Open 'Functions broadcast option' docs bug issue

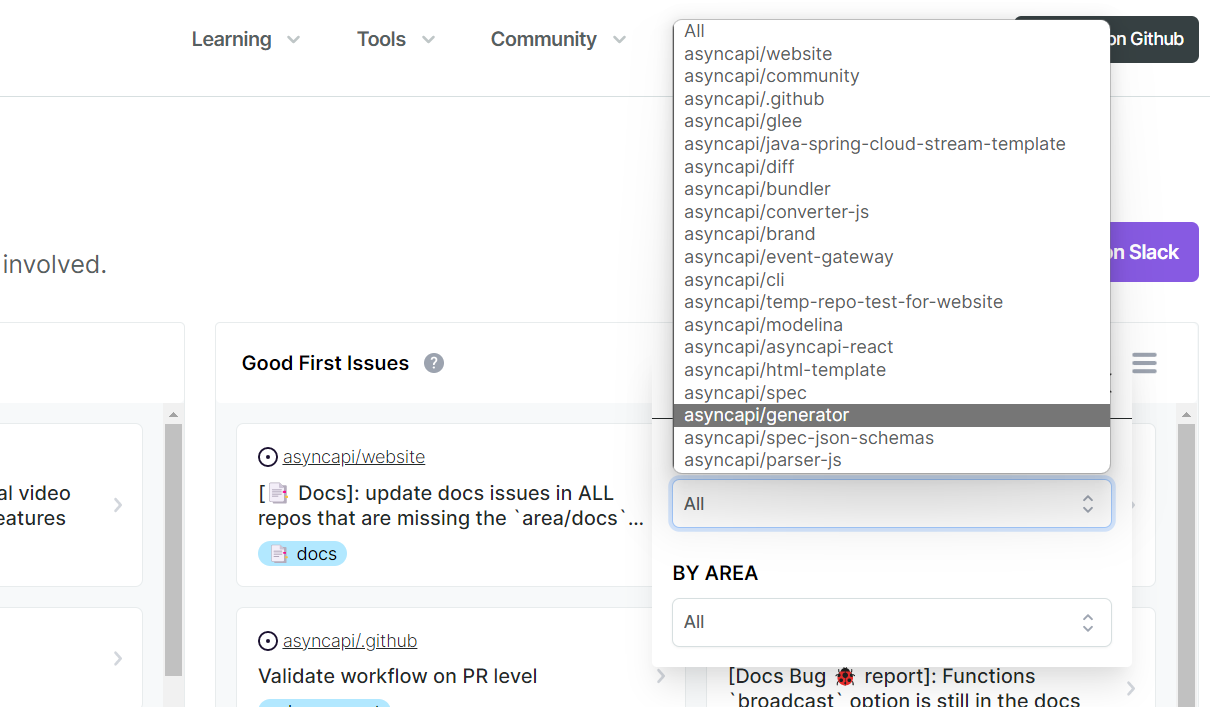pyautogui.click(x=904, y=688)
